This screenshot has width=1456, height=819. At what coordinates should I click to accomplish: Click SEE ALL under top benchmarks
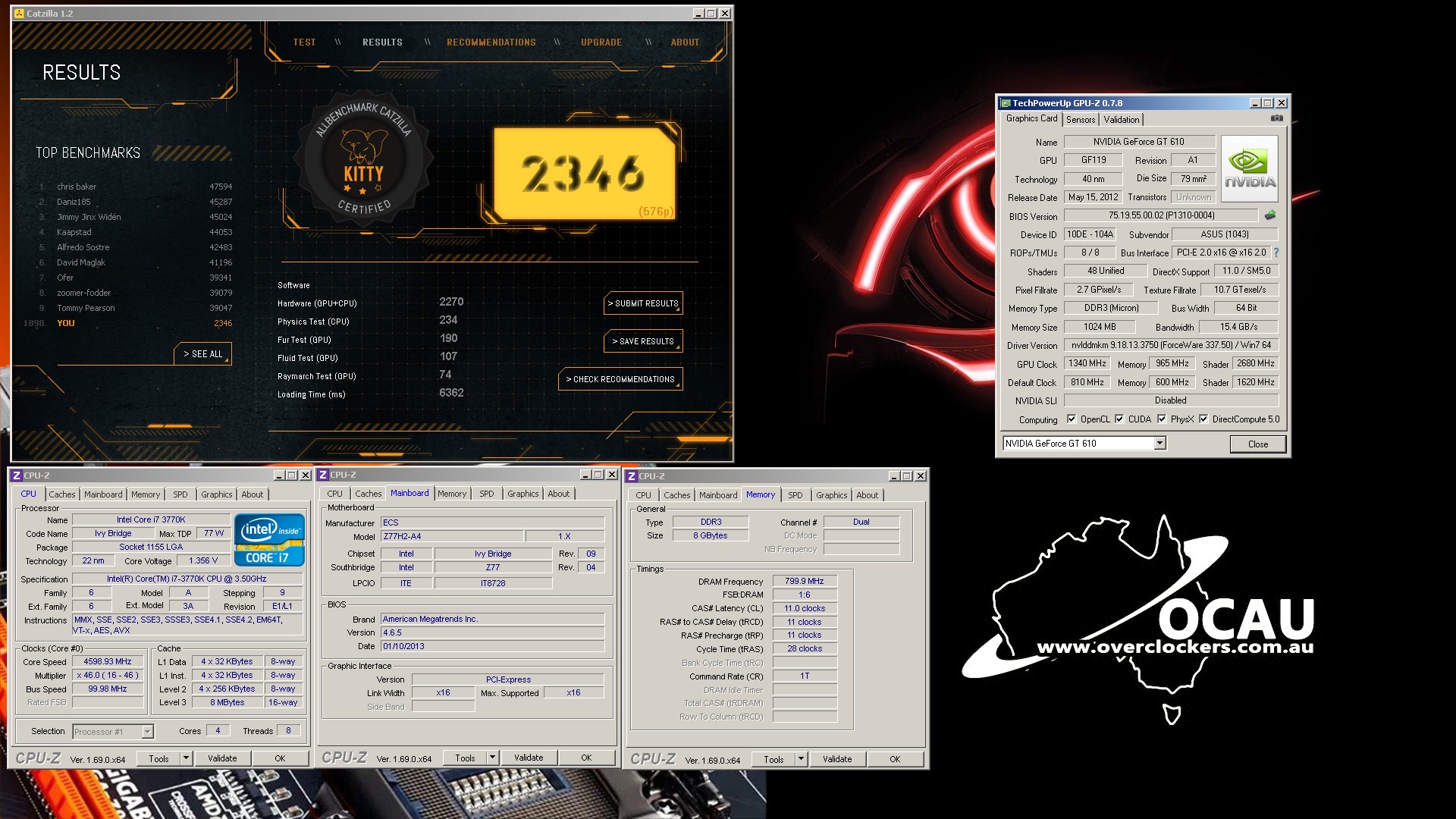click(202, 354)
